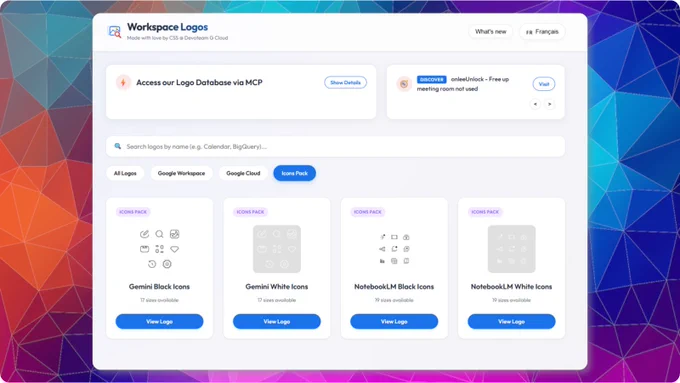This screenshot has height=383, width=680.
Task: Click the search magnifier icon
Action: point(118,146)
